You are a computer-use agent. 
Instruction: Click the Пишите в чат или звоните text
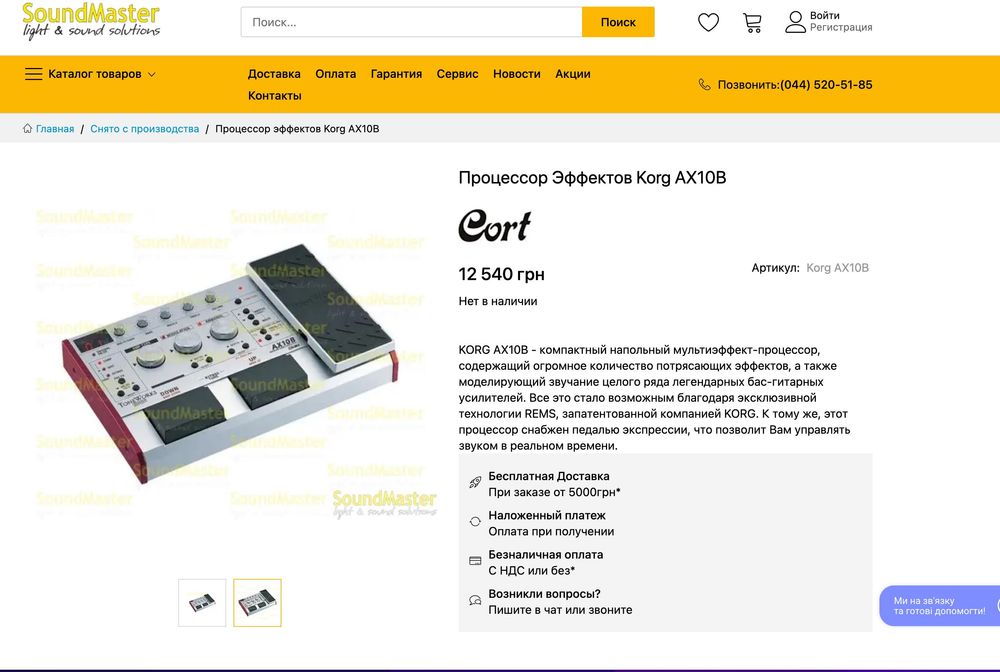[x=560, y=610]
